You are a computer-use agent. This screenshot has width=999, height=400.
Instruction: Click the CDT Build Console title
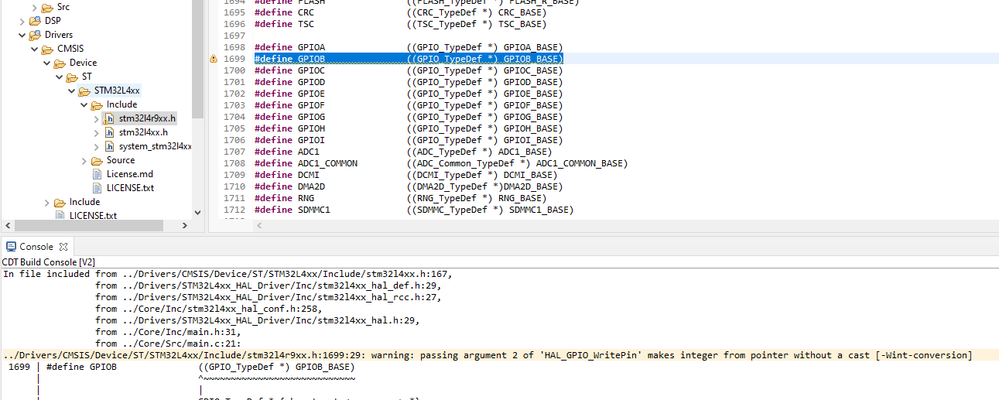coord(48,262)
